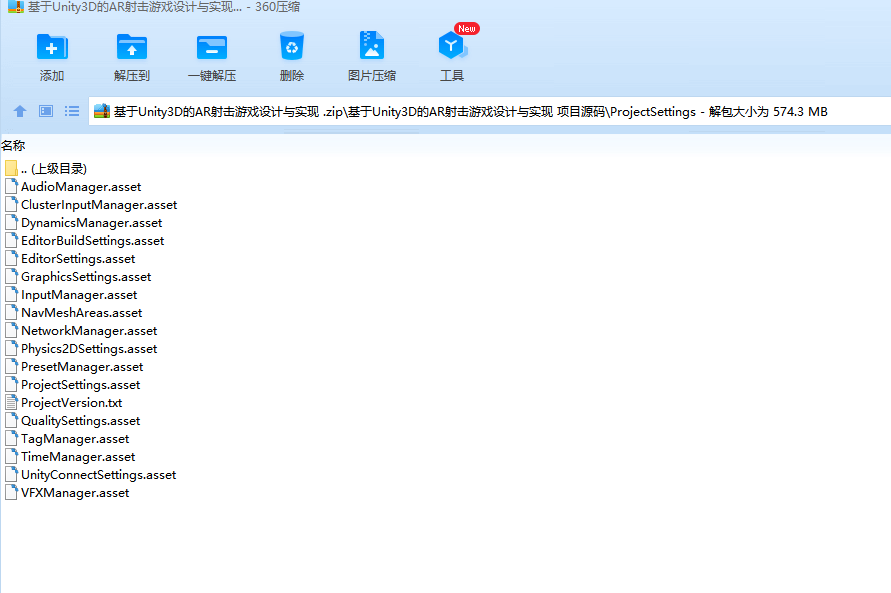Click the file icon beside GraphicsSettings.asset
This screenshot has width=891, height=593.
11,277
